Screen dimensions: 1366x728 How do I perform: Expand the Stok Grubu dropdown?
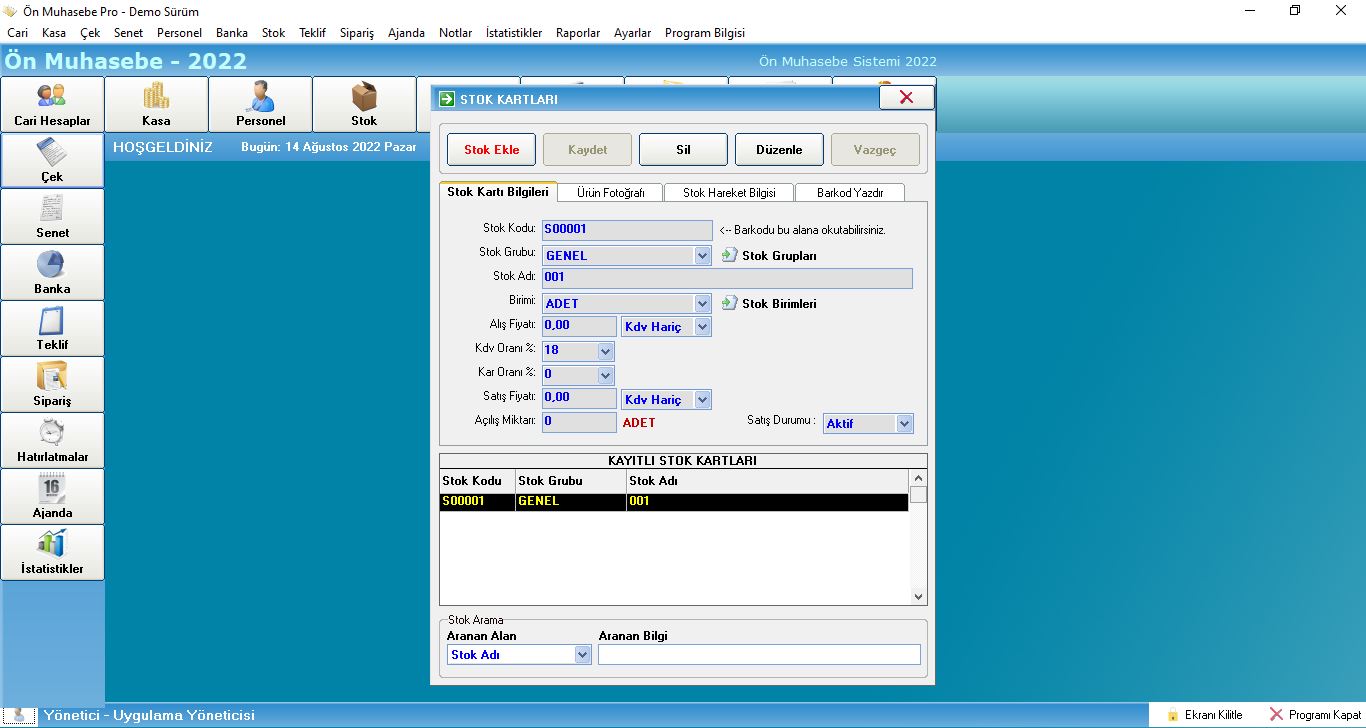pos(702,255)
